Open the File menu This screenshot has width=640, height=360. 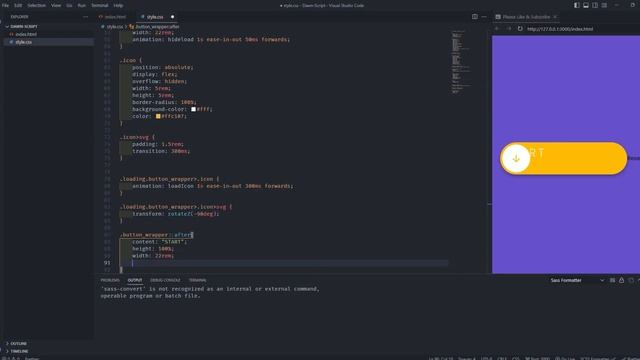tap(5, 5)
